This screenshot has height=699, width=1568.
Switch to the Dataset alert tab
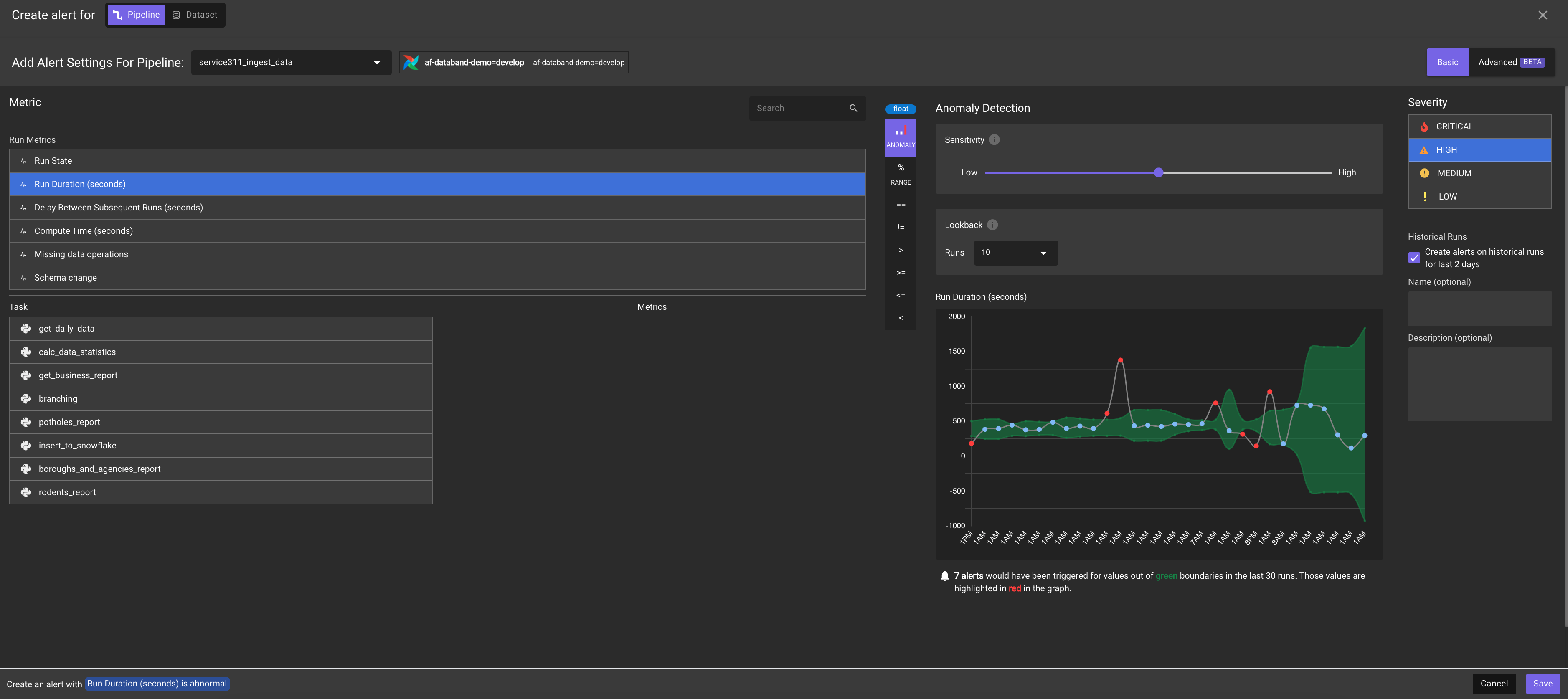click(195, 15)
